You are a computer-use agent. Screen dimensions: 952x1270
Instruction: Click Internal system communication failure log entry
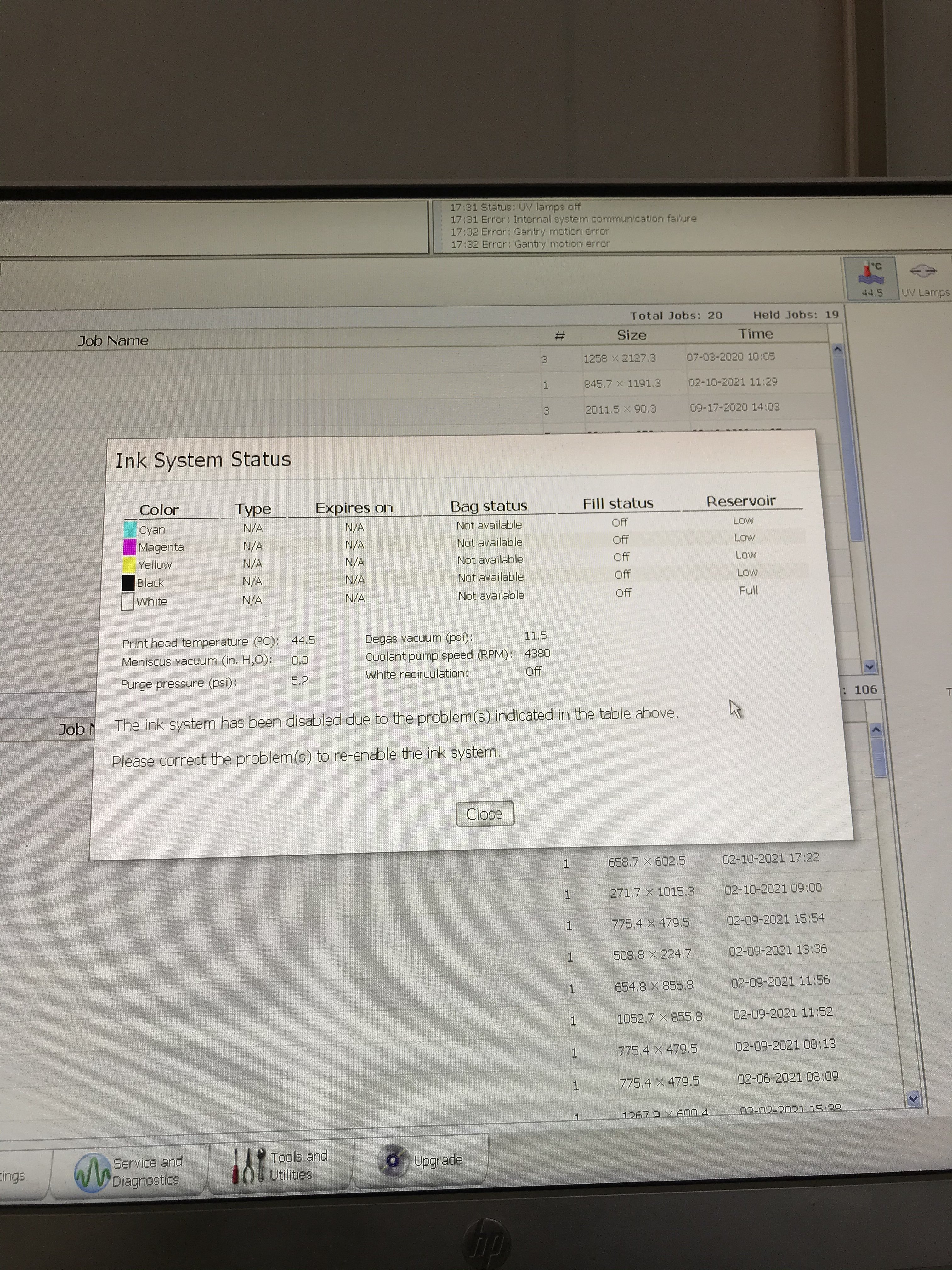pyautogui.click(x=573, y=219)
